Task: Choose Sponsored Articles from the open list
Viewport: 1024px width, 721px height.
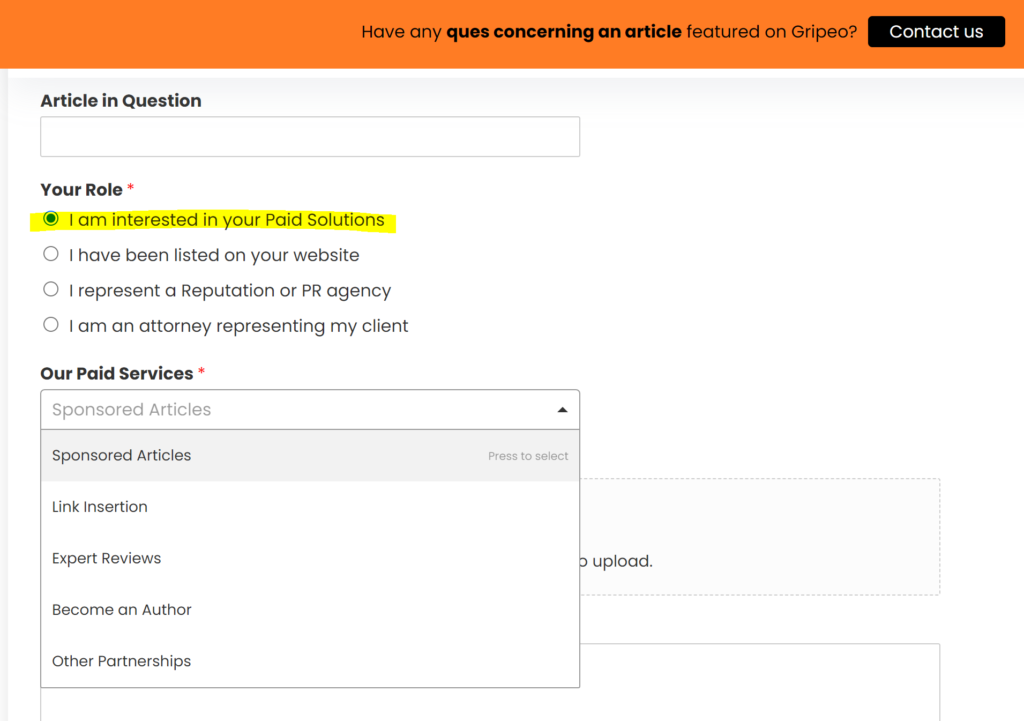Action: (x=122, y=456)
